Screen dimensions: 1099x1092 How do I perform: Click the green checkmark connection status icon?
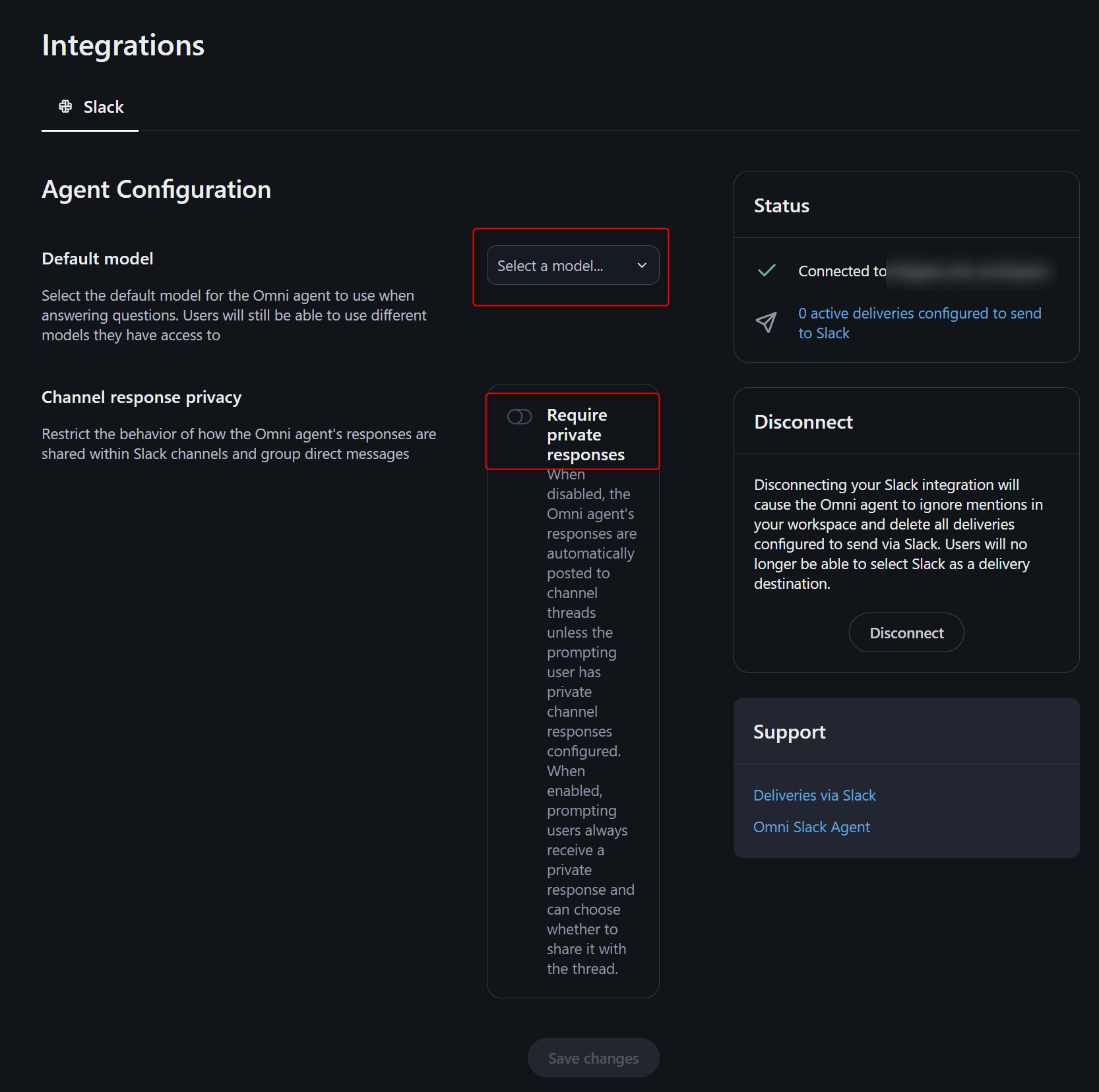tap(767, 270)
